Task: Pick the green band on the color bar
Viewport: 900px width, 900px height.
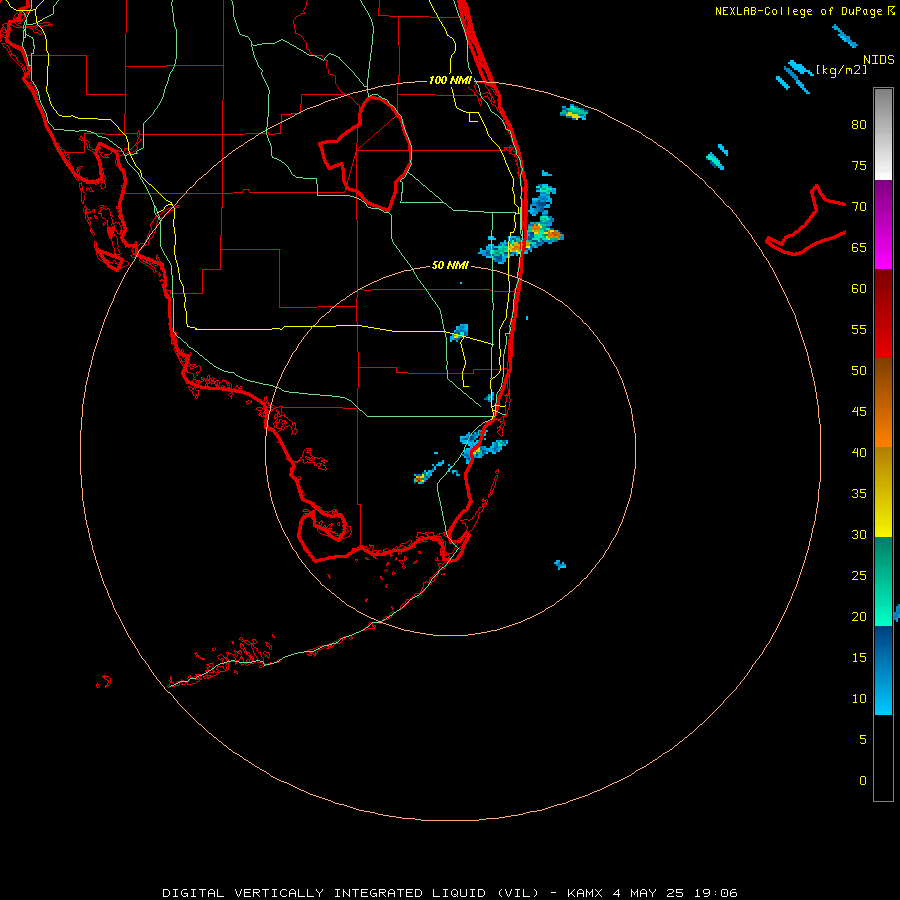Action: pyautogui.click(x=883, y=581)
